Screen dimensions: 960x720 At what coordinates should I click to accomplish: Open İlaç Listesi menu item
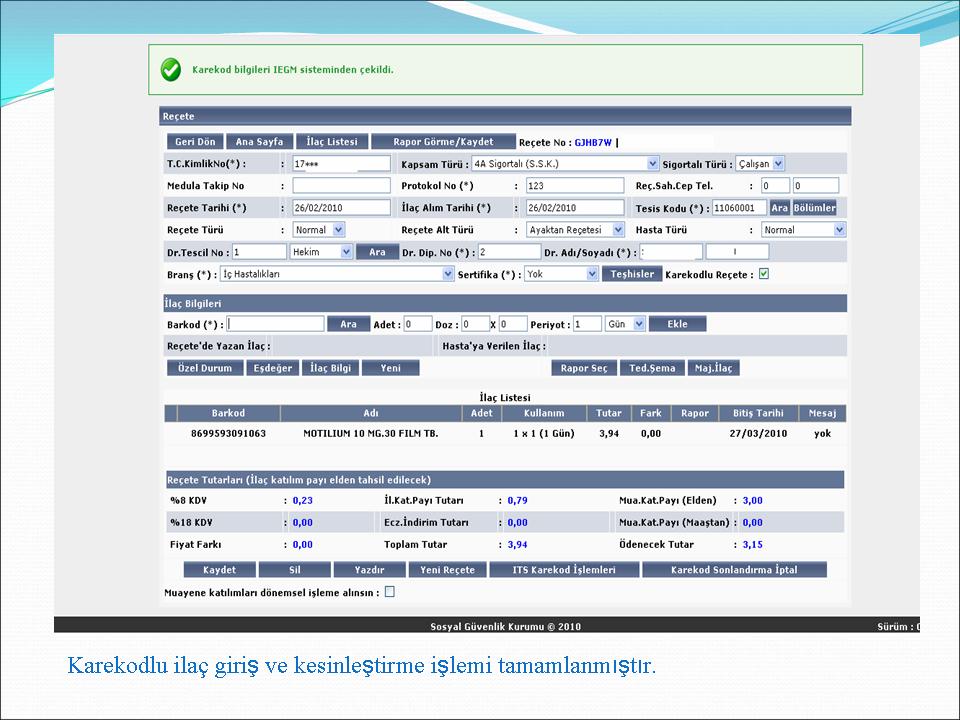[333, 142]
